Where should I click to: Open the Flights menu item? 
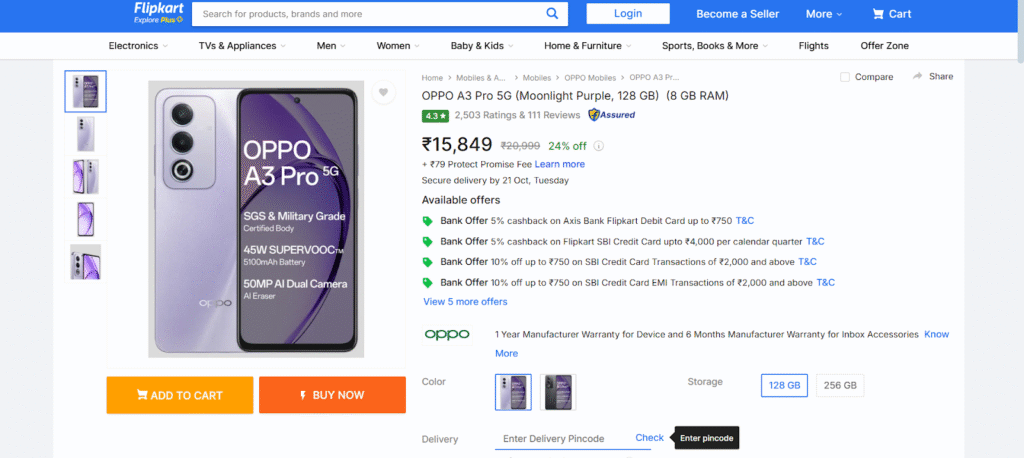[x=813, y=46]
